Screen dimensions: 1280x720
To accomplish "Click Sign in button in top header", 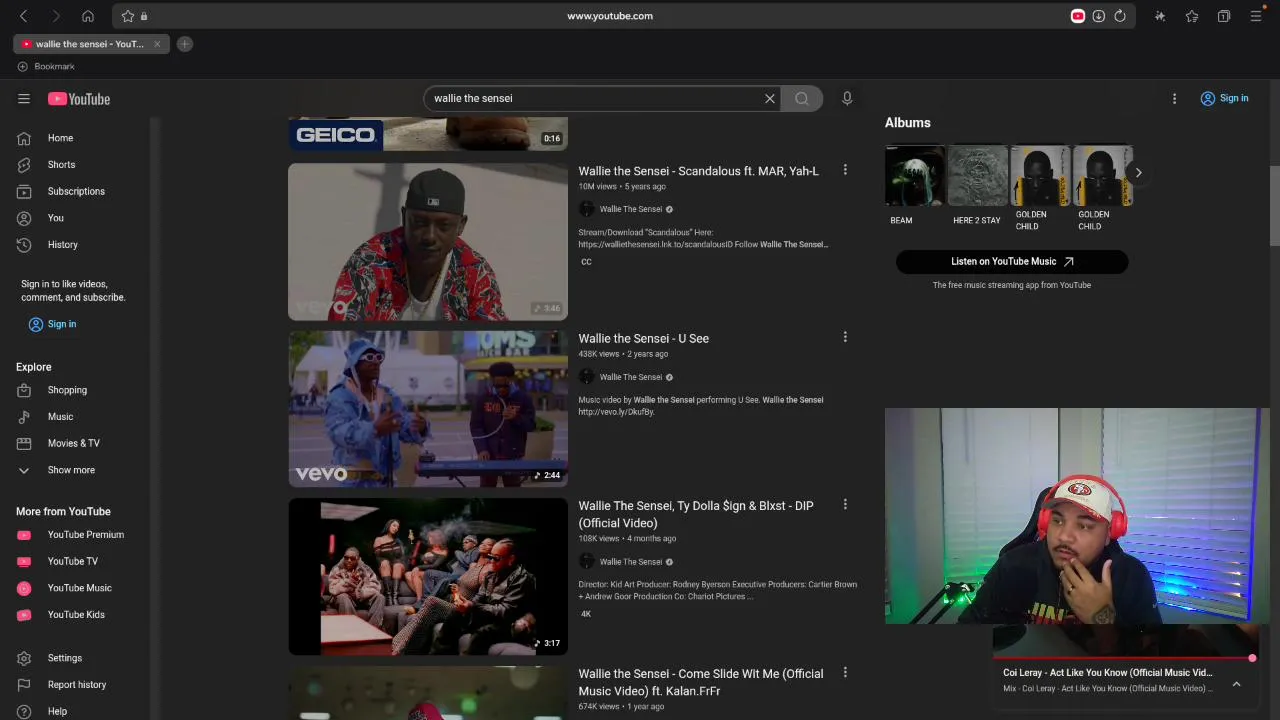I will point(1225,98).
